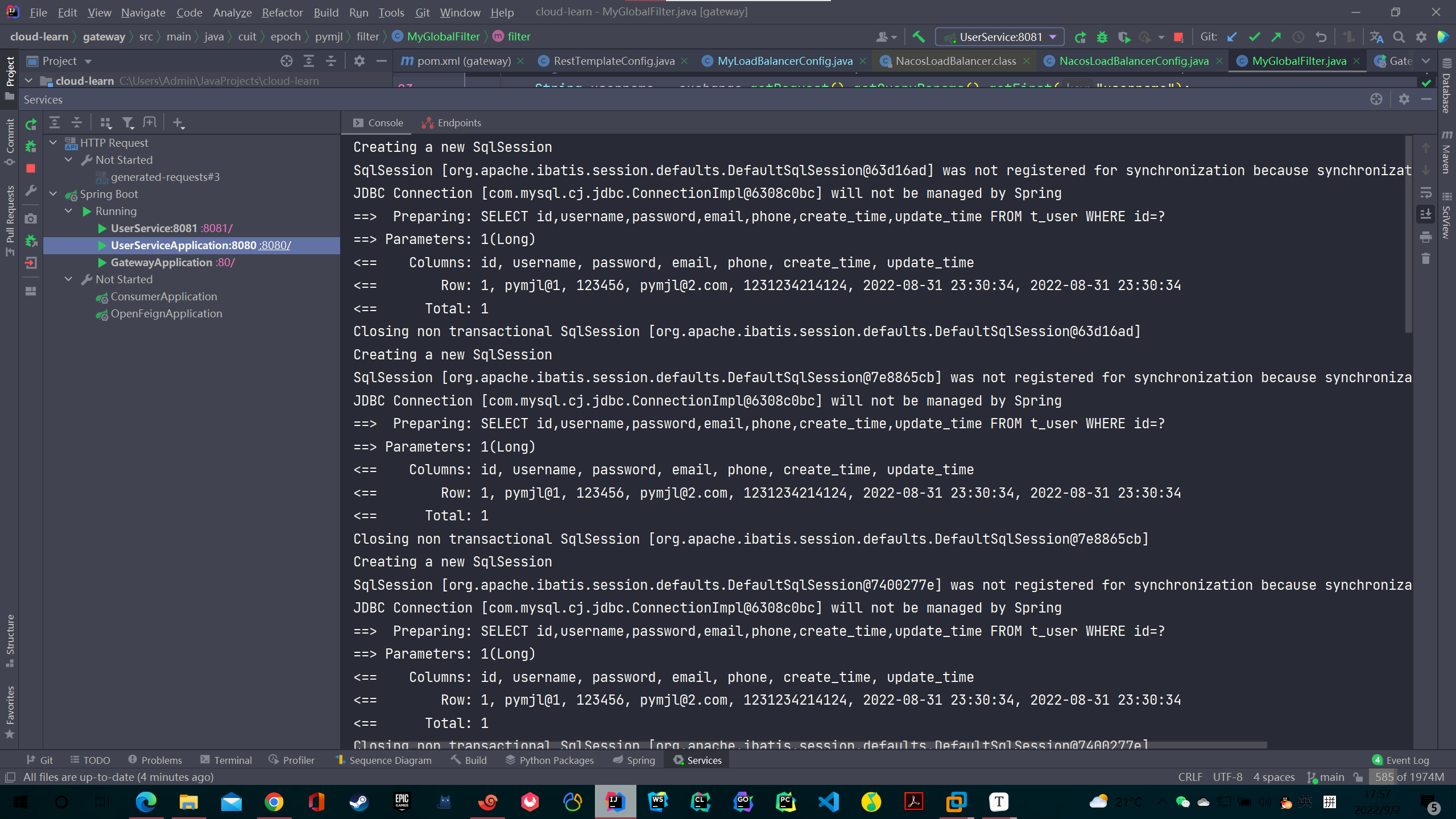The width and height of the screenshot is (1456, 819).
Task: Open Group By options in Services
Action: coord(106,122)
